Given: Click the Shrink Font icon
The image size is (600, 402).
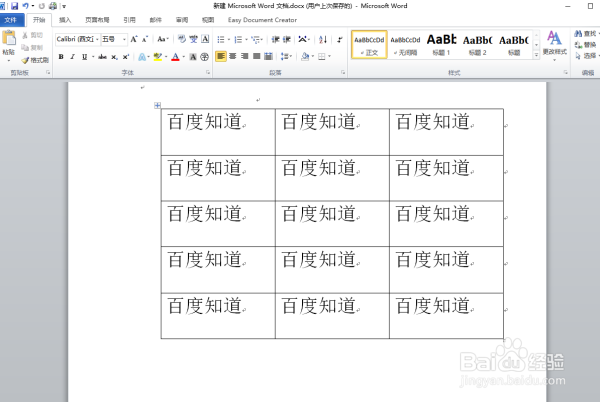Looking at the screenshot, I should point(145,39).
